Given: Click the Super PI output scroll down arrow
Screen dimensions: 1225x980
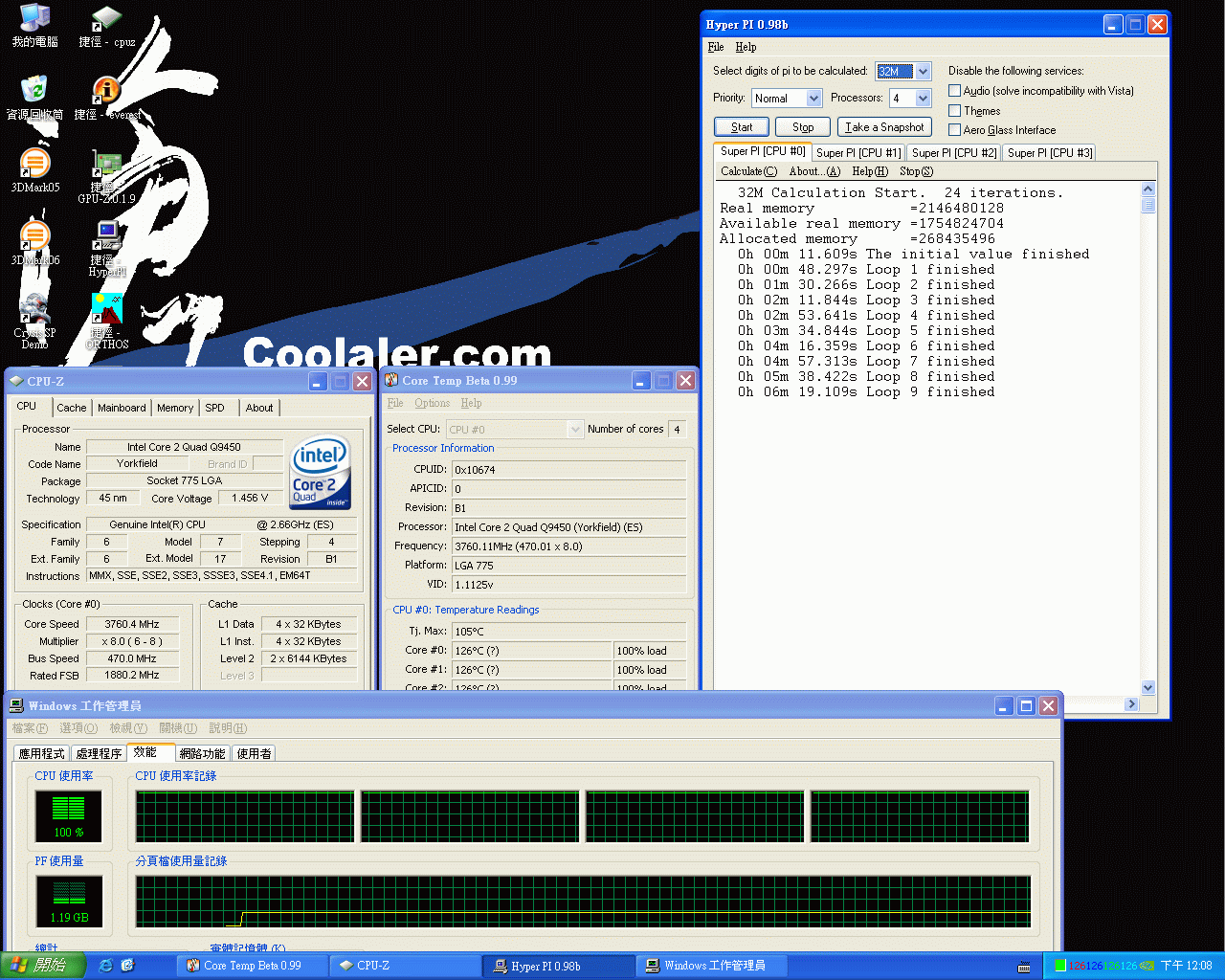Looking at the screenshot, I should point(1148,688).
